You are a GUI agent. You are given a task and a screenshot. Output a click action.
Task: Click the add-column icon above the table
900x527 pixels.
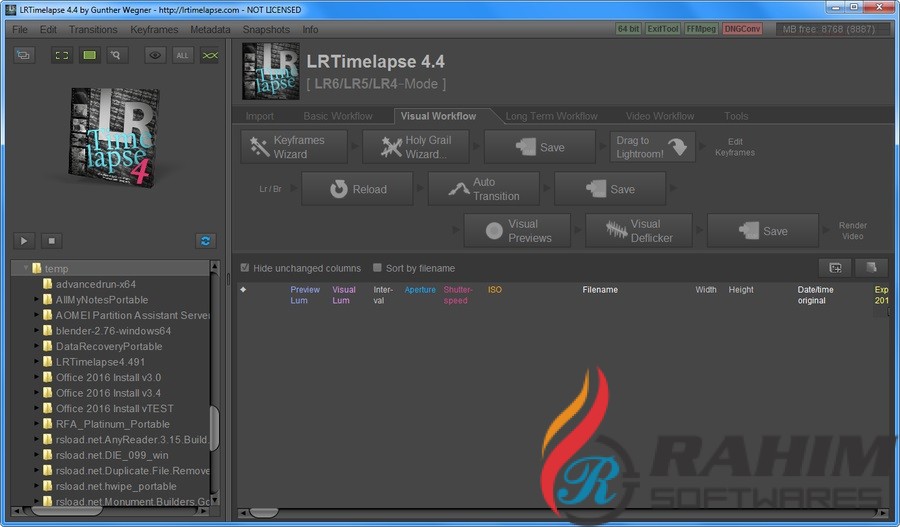pos(836,268)
